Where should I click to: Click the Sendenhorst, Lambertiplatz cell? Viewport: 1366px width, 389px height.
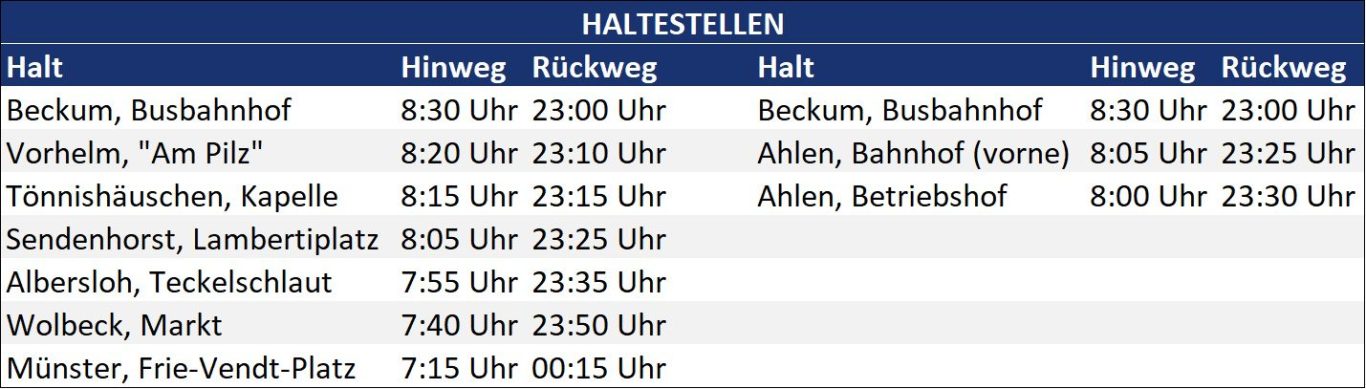192,239
